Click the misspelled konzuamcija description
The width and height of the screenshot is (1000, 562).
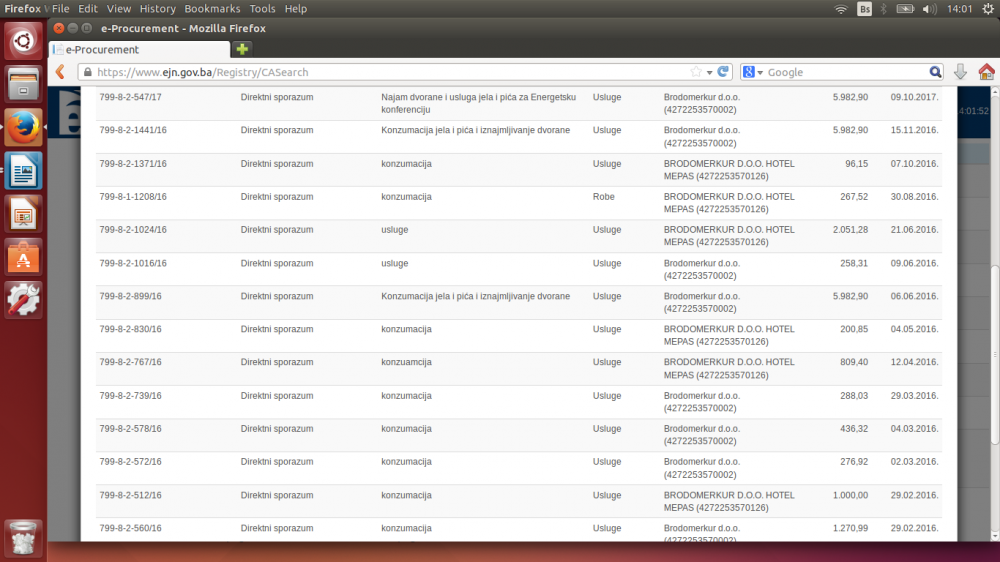point(406,362)
